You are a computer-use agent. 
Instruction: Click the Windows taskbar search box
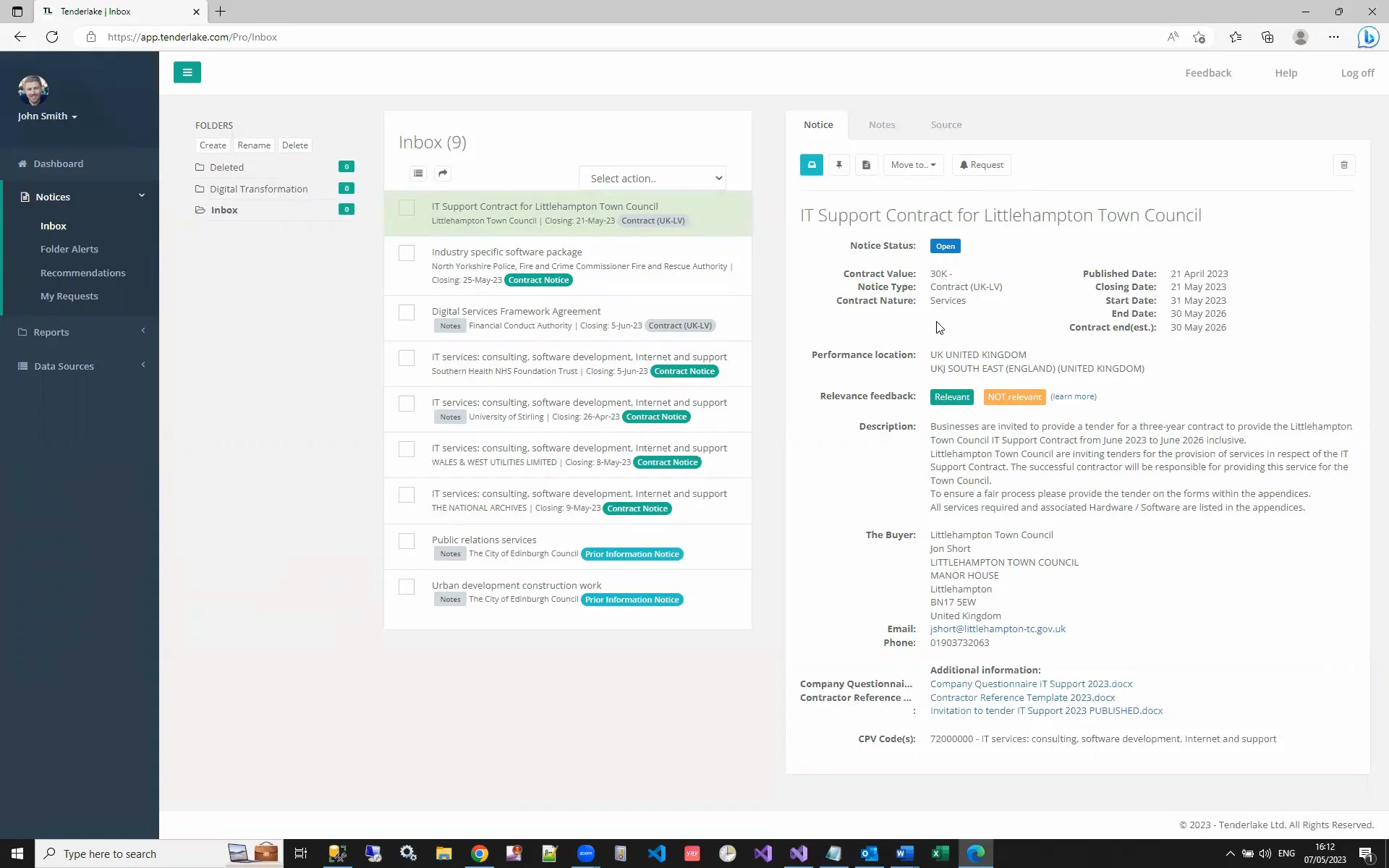[137, 854]
